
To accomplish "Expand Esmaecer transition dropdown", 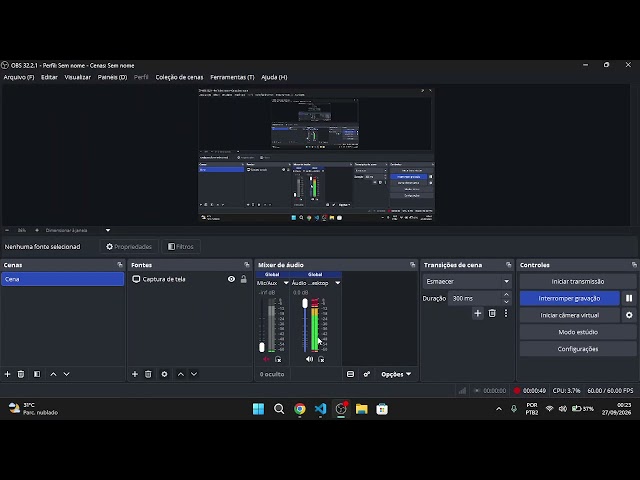I will coord(507,281).
